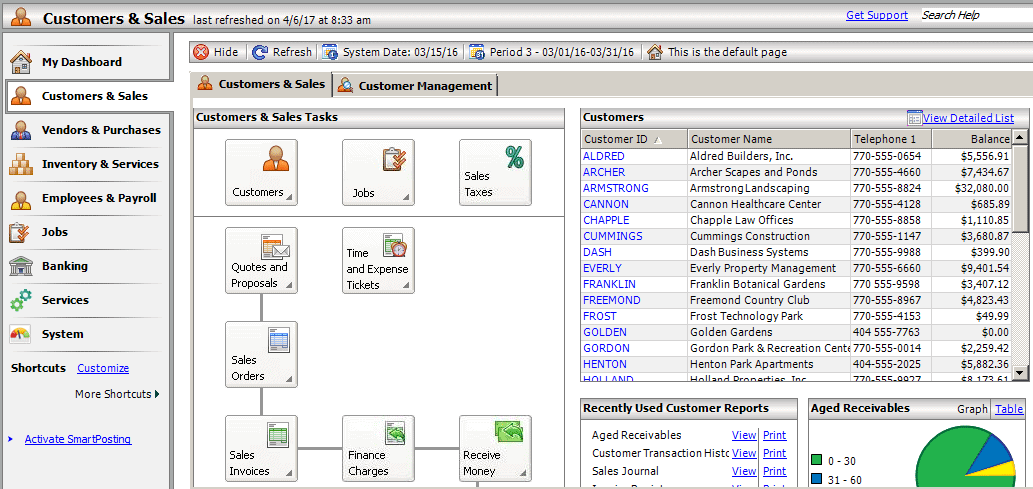Open customer GORDON
This screenshot has width=1033, height=489.
(x=606, y=348)
